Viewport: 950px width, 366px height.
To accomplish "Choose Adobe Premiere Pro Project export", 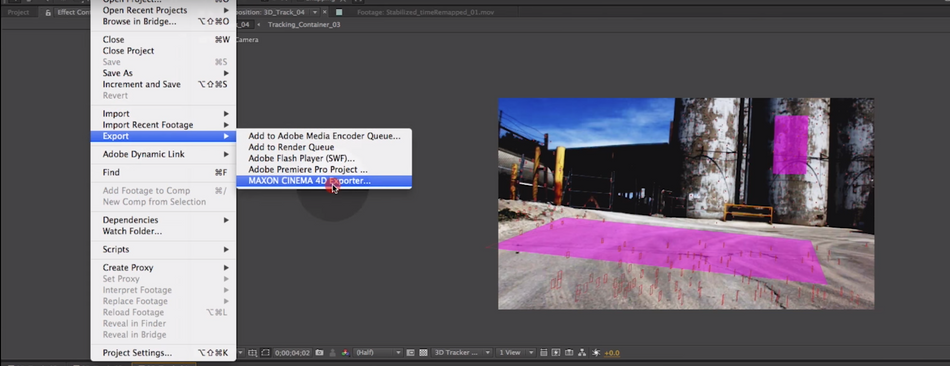I will (x=324, y=170).
